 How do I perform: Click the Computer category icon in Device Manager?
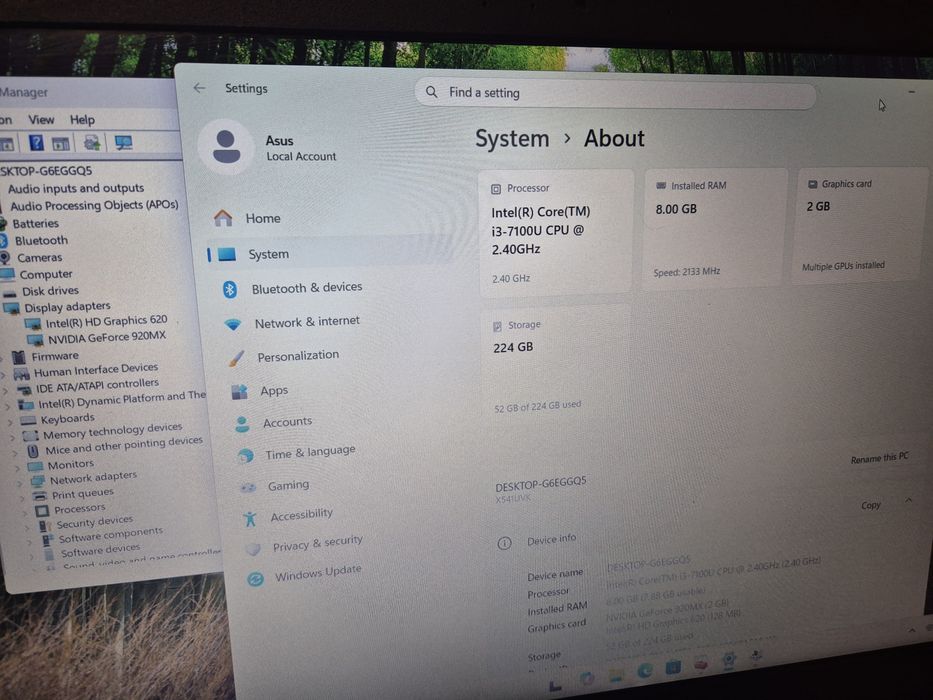7,274
